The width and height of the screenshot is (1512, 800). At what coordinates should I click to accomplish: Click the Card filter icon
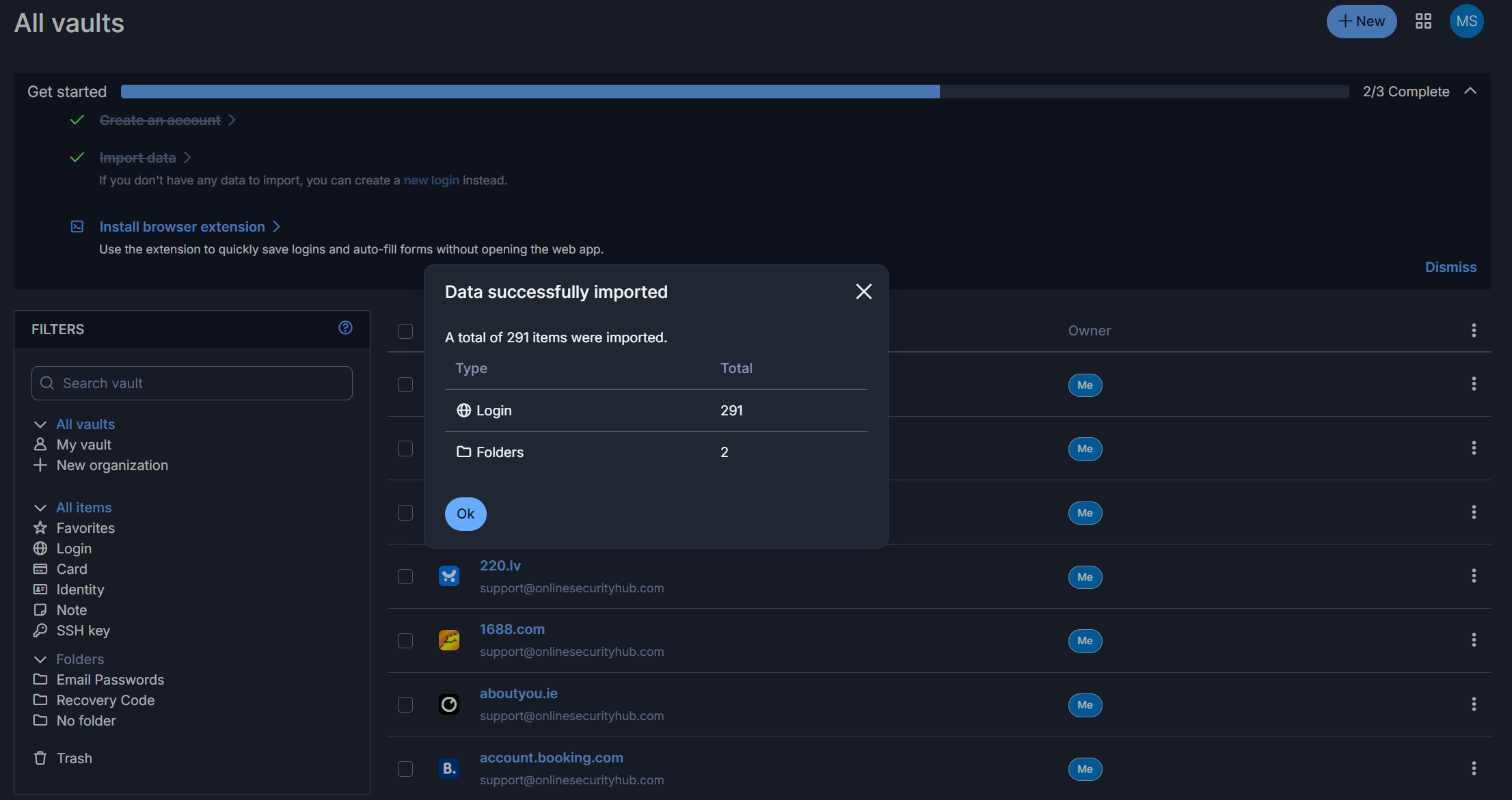pos(40,569)
